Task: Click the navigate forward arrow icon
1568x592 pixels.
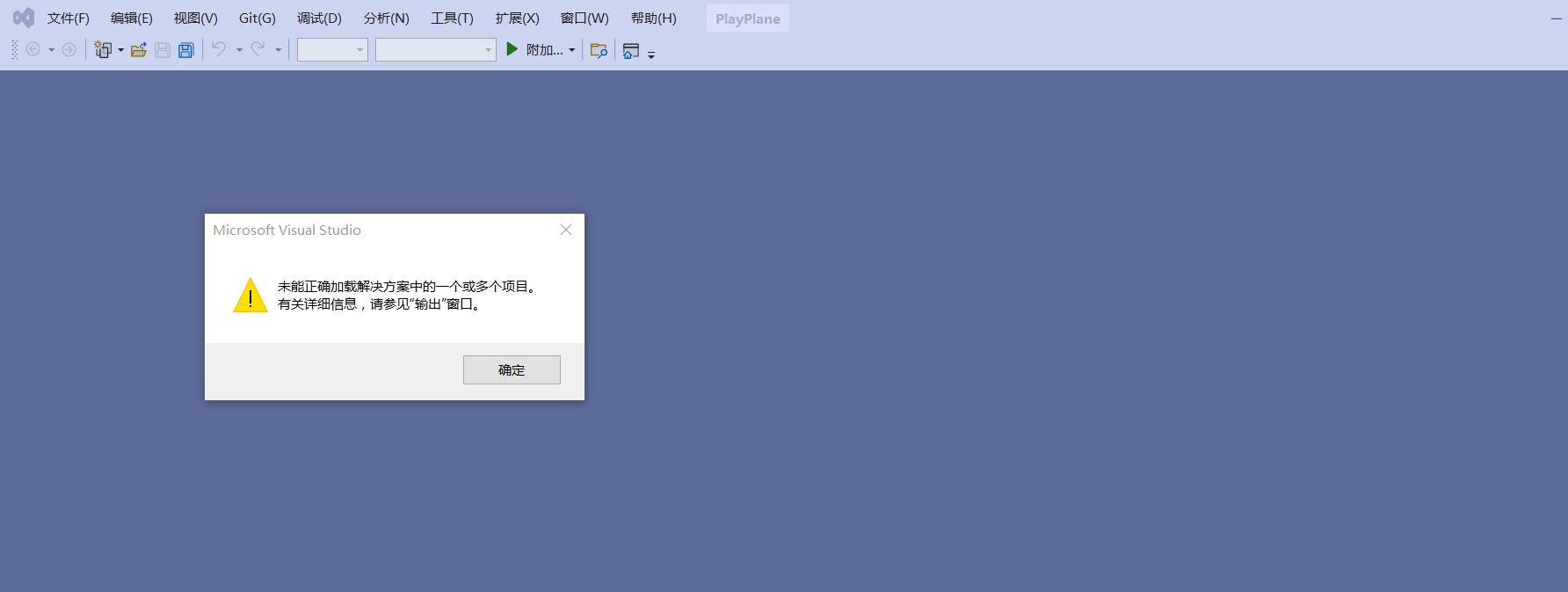Action: coord(69,50)
